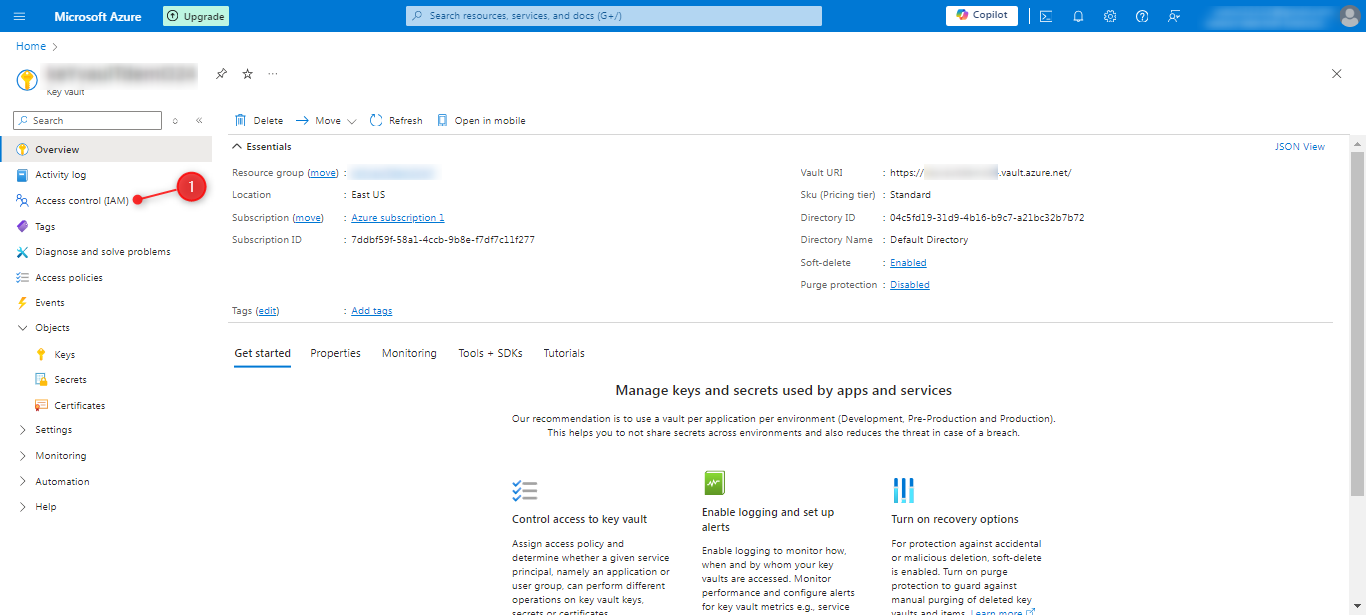The image size is (1366, 615).
Task: Open the notifications bell
Action: coord(1078,16)
